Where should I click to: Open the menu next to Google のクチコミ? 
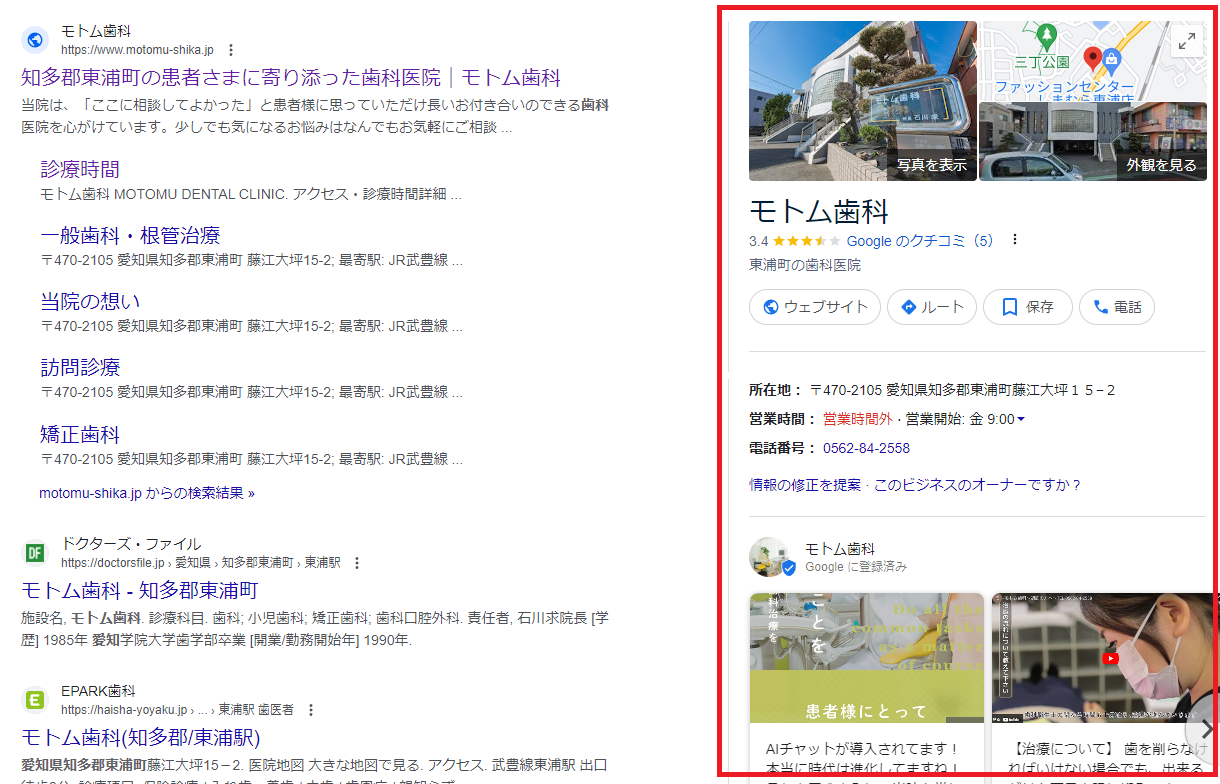point(1014,239)
